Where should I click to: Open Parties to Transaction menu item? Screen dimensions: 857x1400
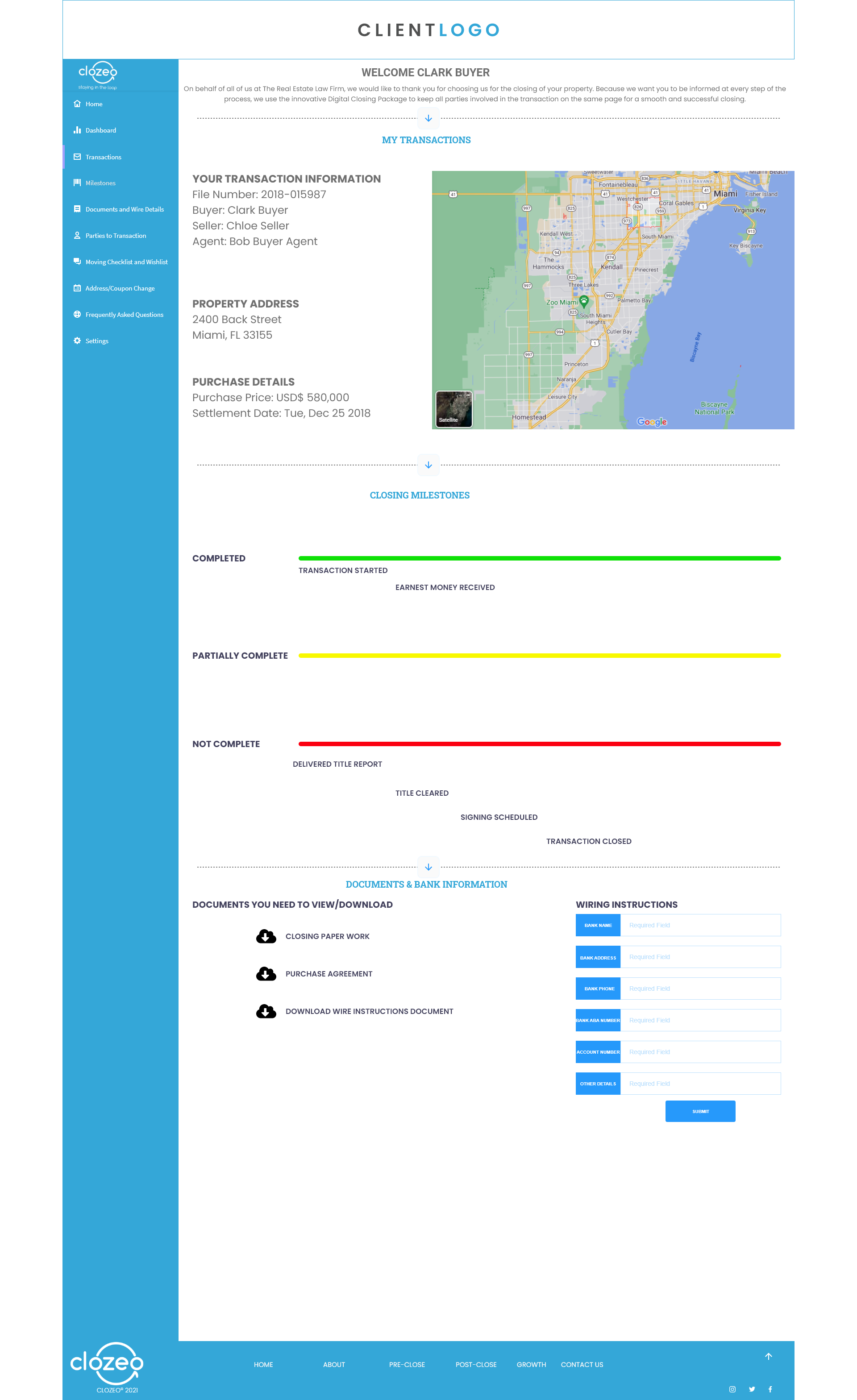click(x=115, y=236)
